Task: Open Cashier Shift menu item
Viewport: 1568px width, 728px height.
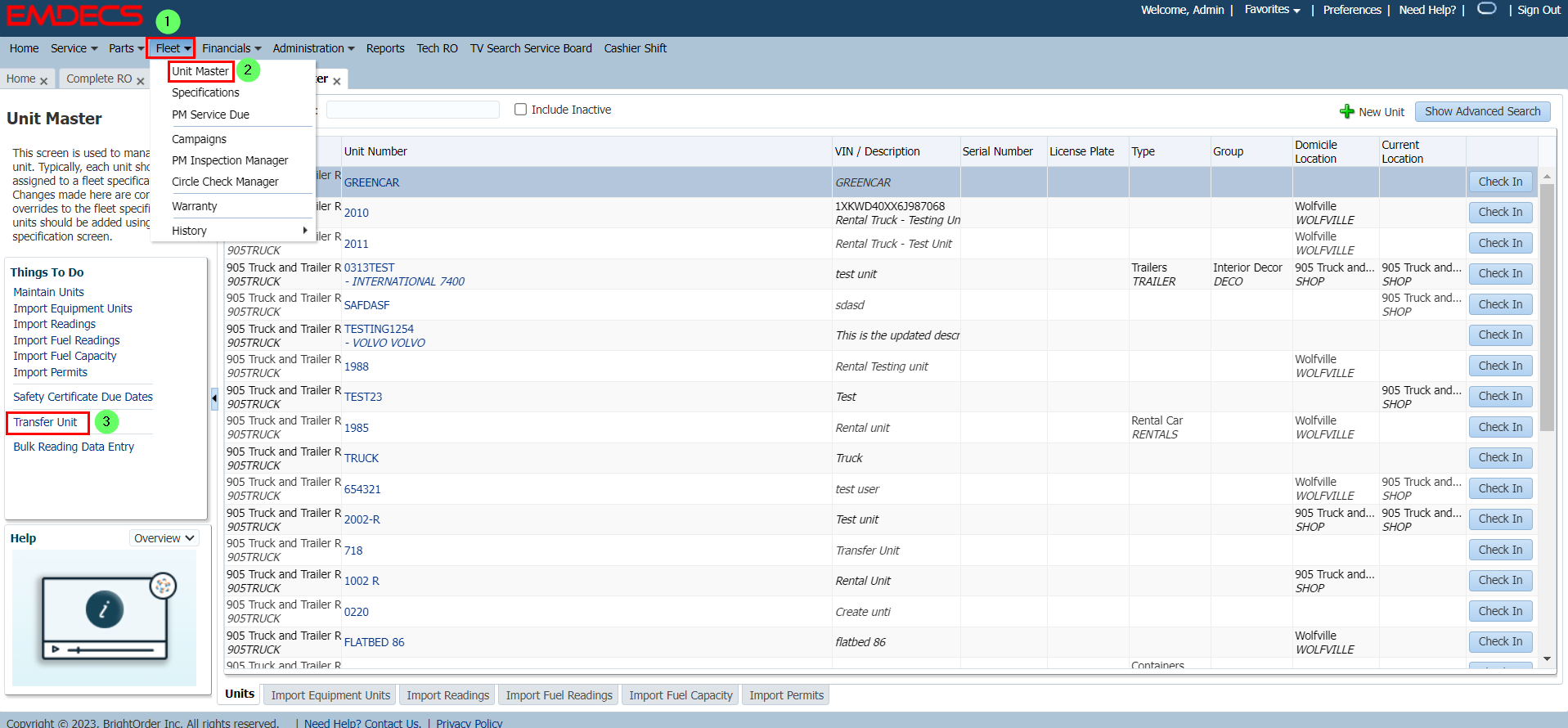Action: 636,48
